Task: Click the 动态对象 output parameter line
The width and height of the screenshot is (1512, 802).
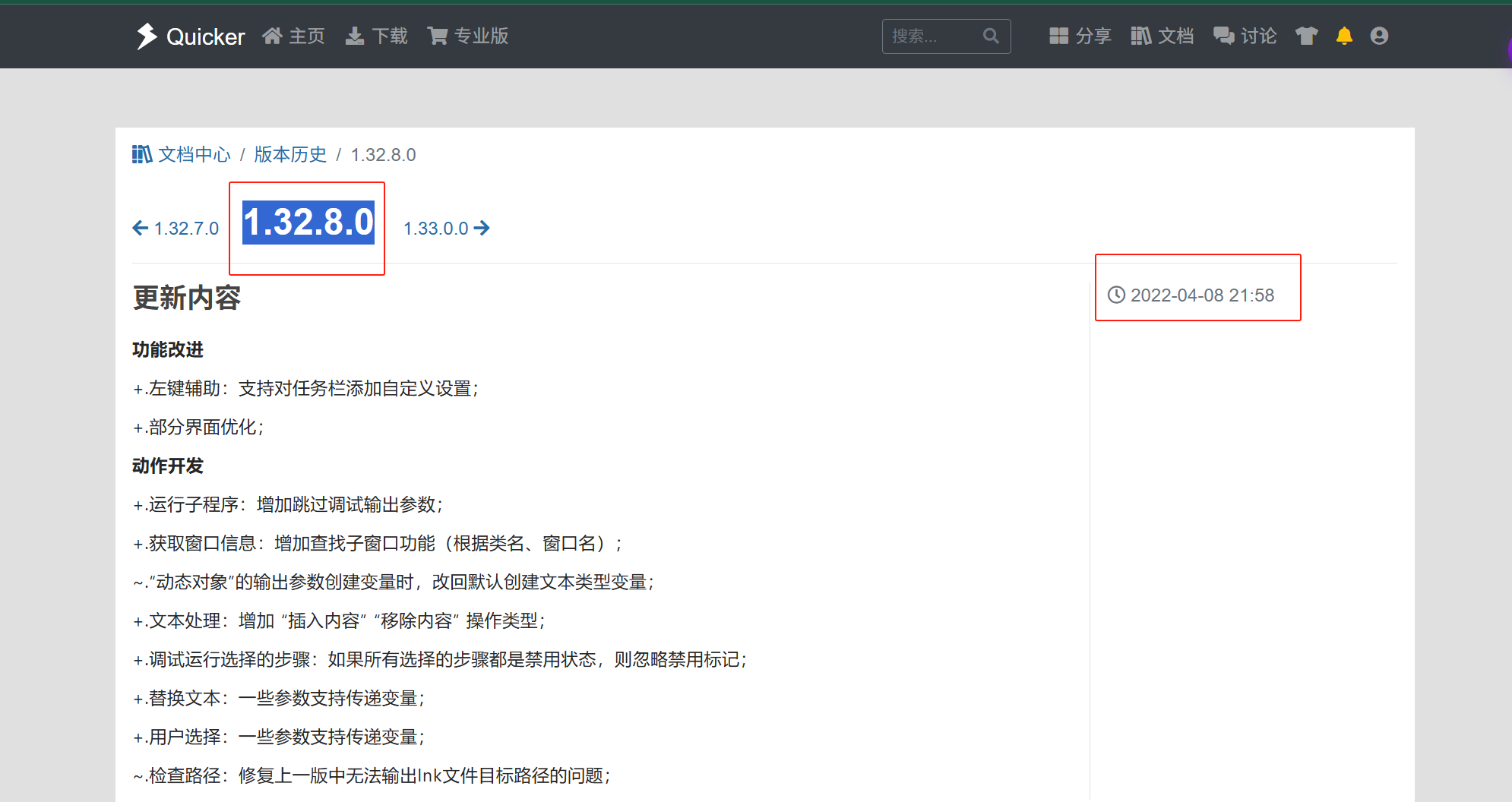Action: (394, 583)
